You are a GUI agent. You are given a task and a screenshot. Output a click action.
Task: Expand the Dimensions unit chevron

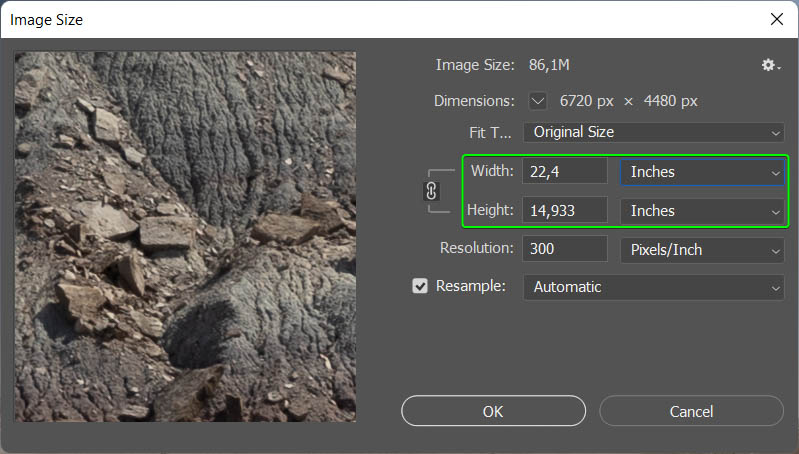pyautogui.click(x=538, y=101)
